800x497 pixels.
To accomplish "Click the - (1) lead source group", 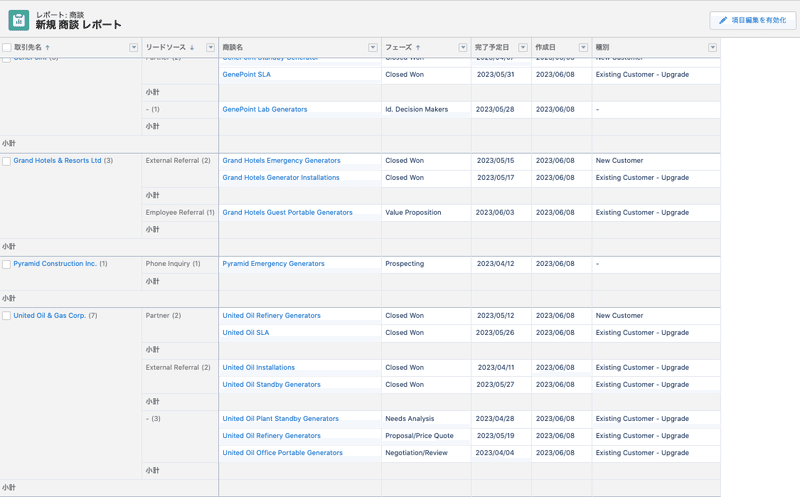I will (x=153, y=109).
